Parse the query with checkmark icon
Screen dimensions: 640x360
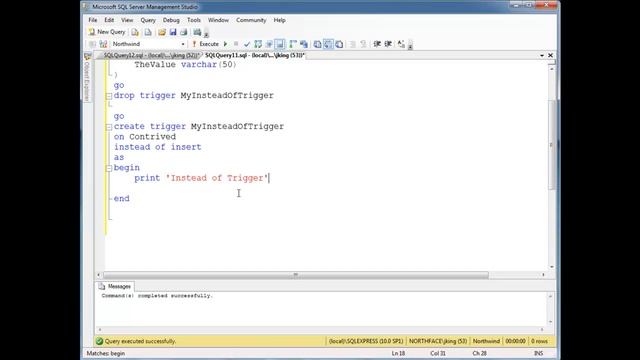click(247, 44)
